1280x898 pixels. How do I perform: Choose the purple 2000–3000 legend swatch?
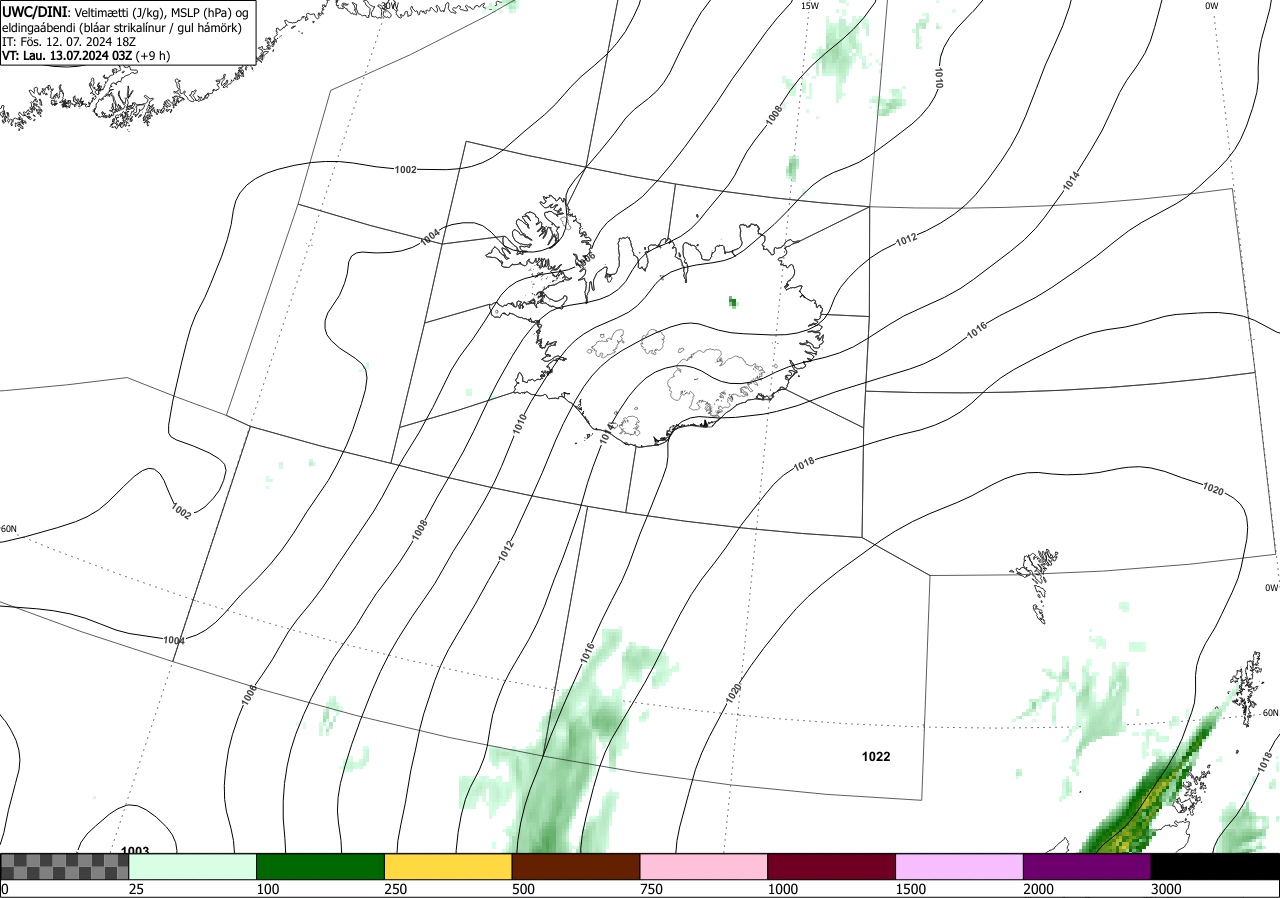tap(1087, 866)
